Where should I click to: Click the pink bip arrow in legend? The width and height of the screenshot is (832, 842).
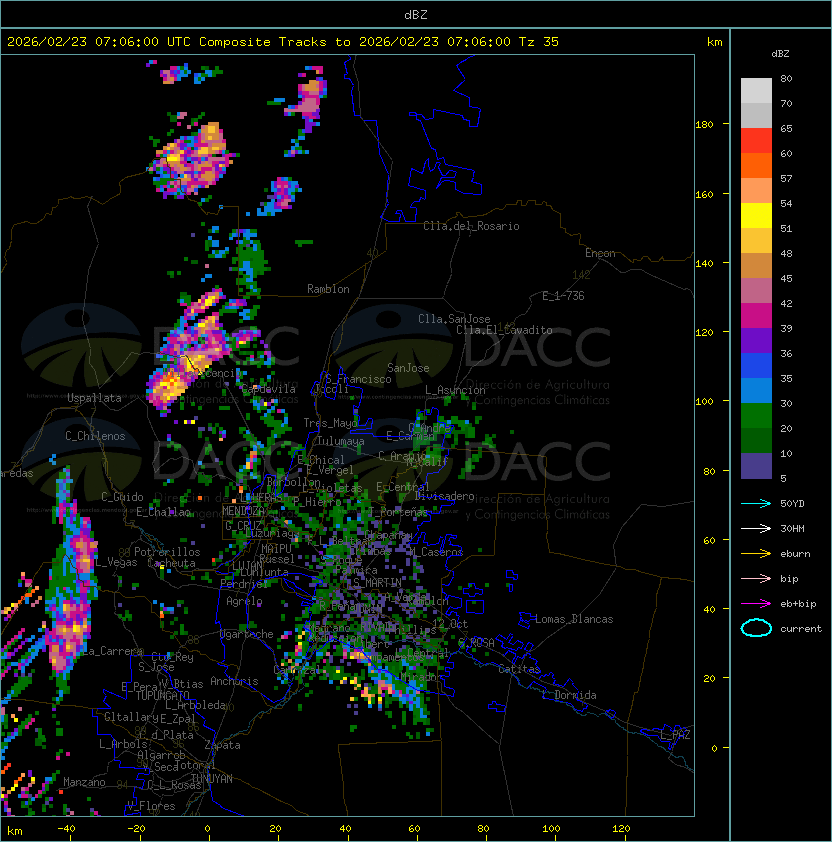pyautogui.click(x=756, y=578)
